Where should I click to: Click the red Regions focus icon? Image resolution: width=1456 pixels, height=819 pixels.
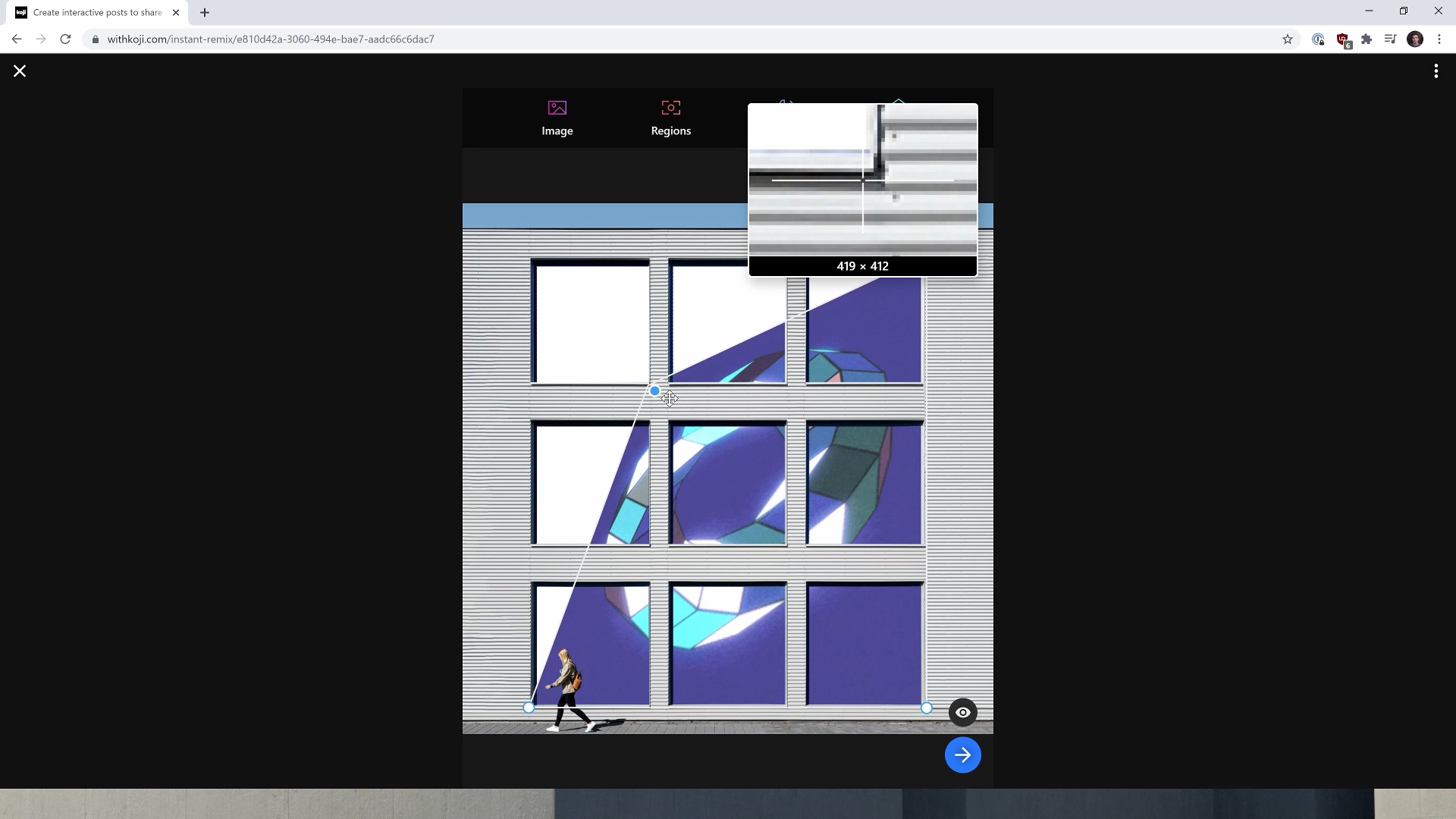point(670,108)
